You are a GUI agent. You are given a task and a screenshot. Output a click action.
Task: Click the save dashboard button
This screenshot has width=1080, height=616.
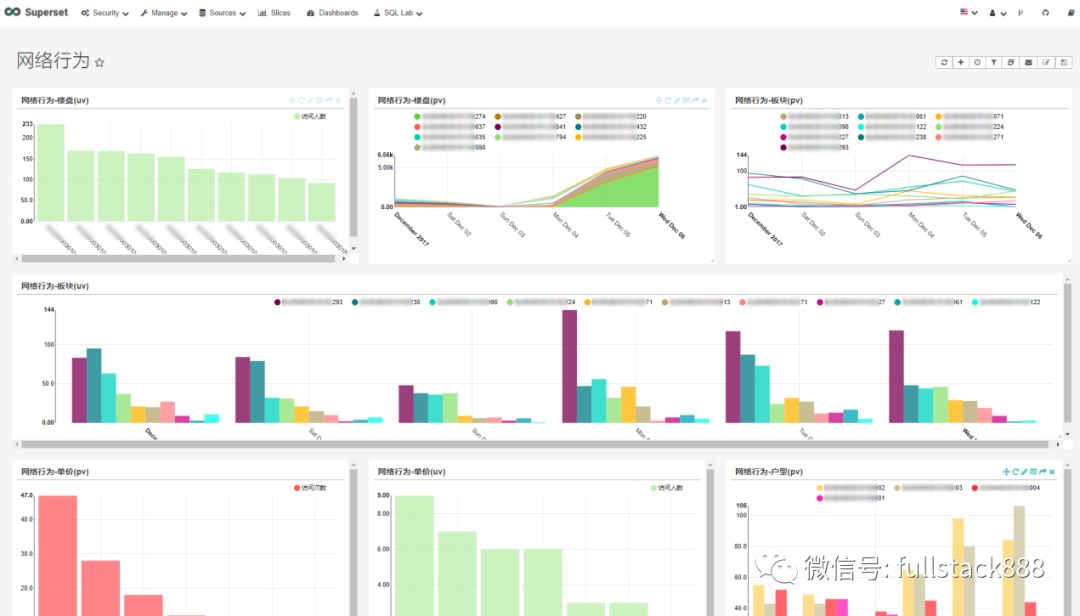(x=1063, y=62)
